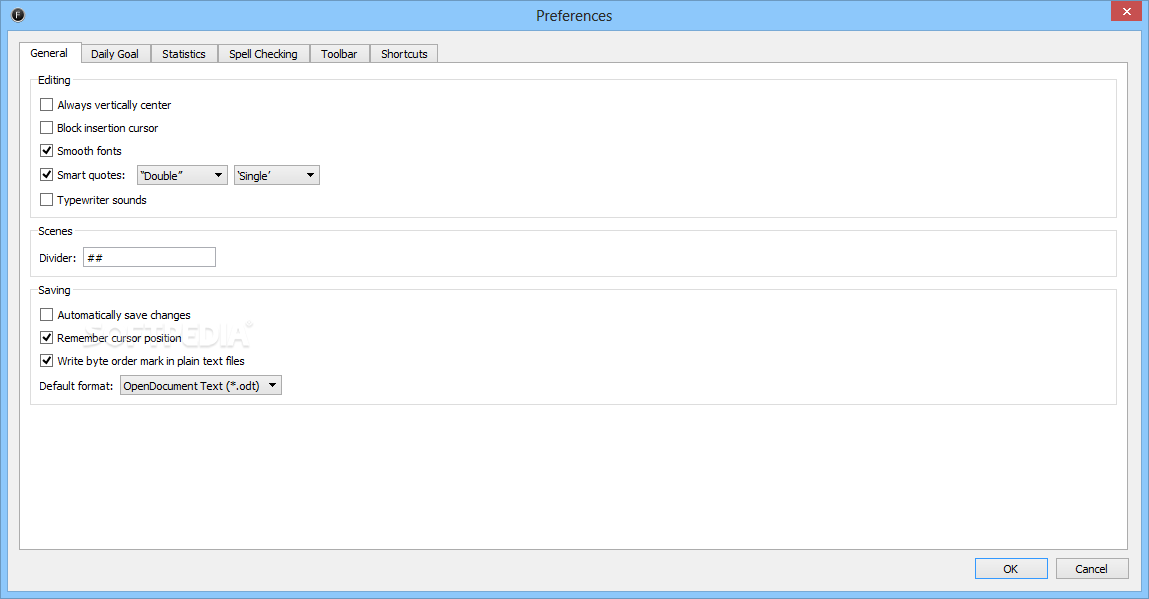Enable the Always vertically center option
Screen dimensions: 1149x599
click(x=46, y=104)
